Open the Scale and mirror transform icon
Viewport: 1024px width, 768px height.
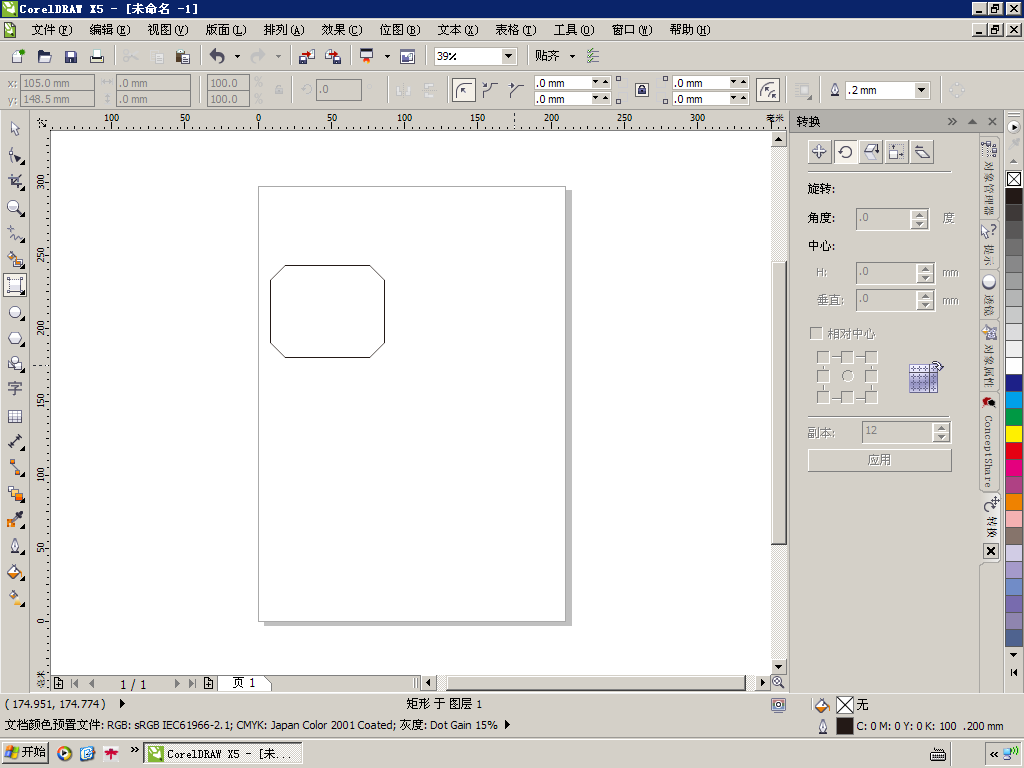coord(871,152)
